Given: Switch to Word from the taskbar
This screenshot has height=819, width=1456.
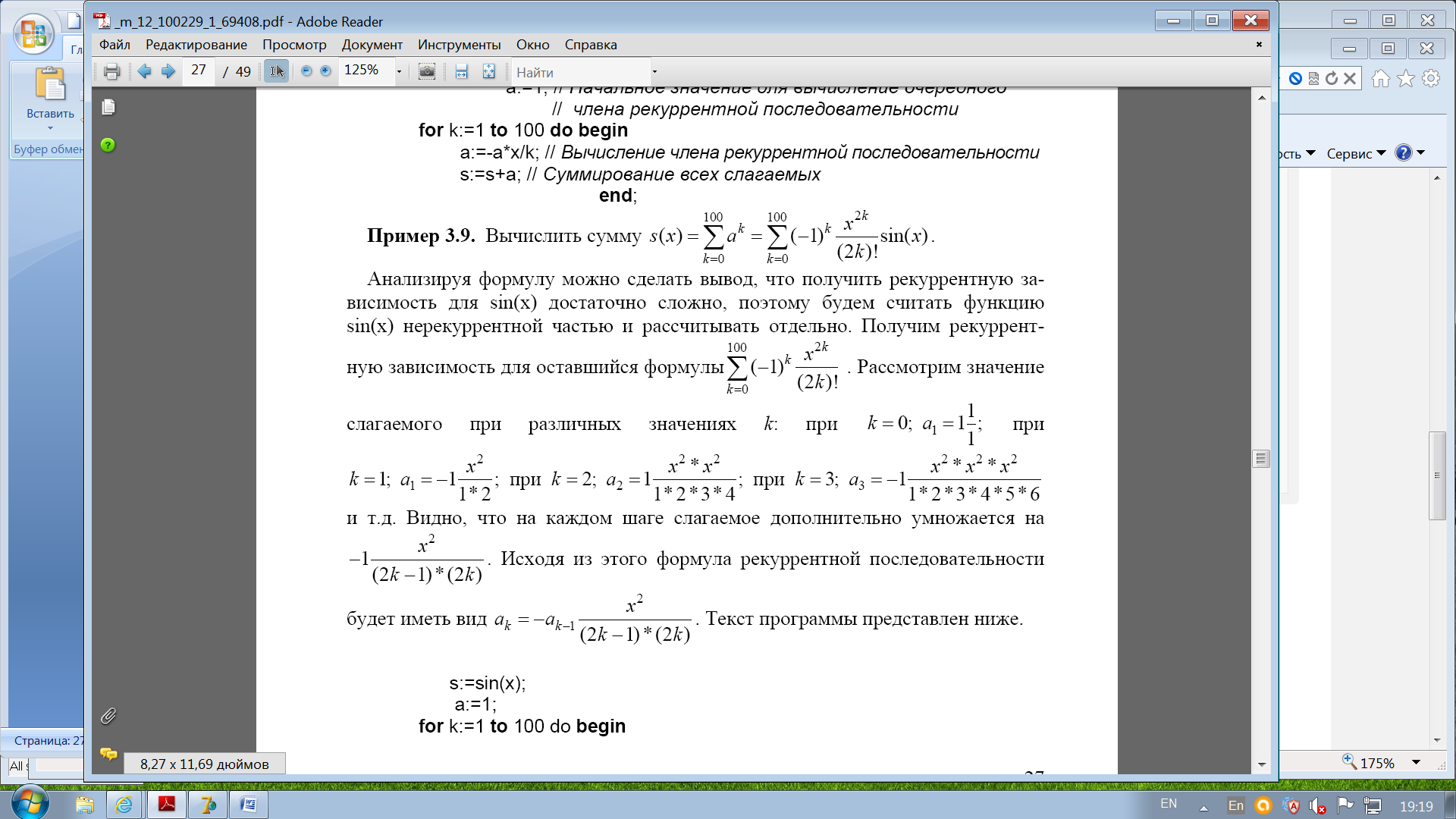Looking at the screenshot, I should [x=248, y=805].
